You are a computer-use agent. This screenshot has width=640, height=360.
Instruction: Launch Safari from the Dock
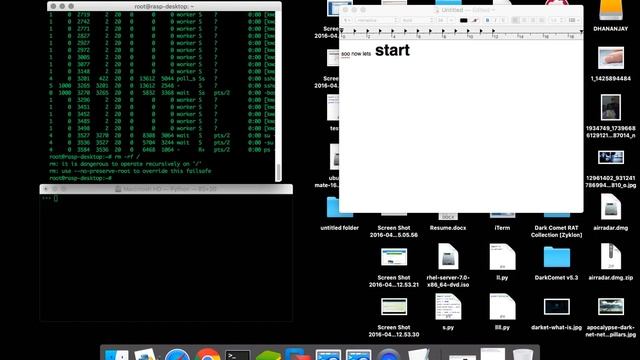177,354
